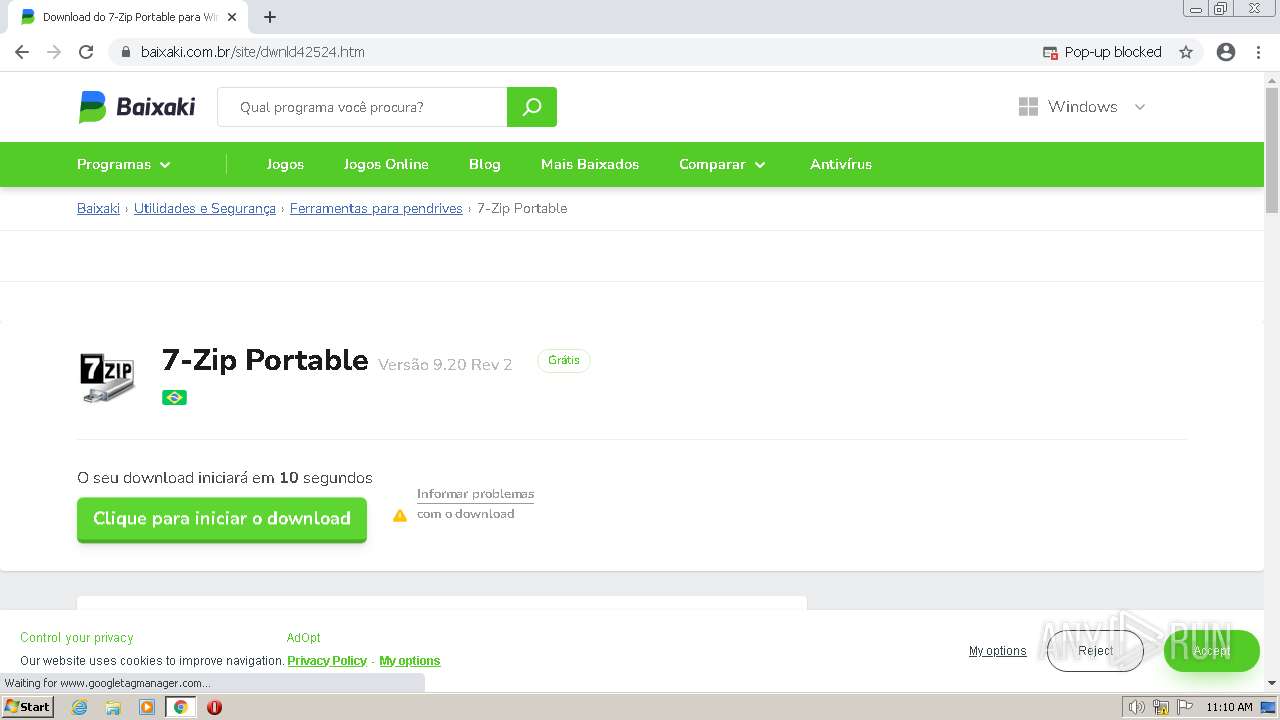The height and width of the screenshot is (720, 1280).
Task: Expand the Comparar dropdown
Action: pos(722,164)
